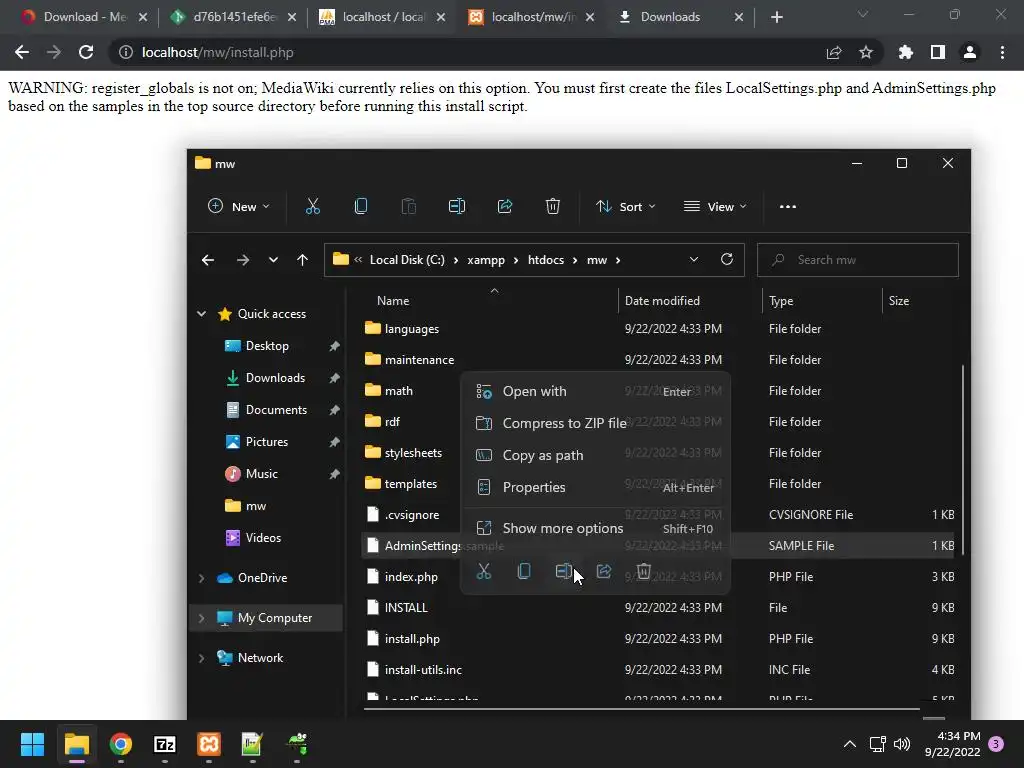Image resolution: width=1024 pixels, height=768 pixels.
Task: Open Chrome from the taskbar
Action: (x=121, y=744)
